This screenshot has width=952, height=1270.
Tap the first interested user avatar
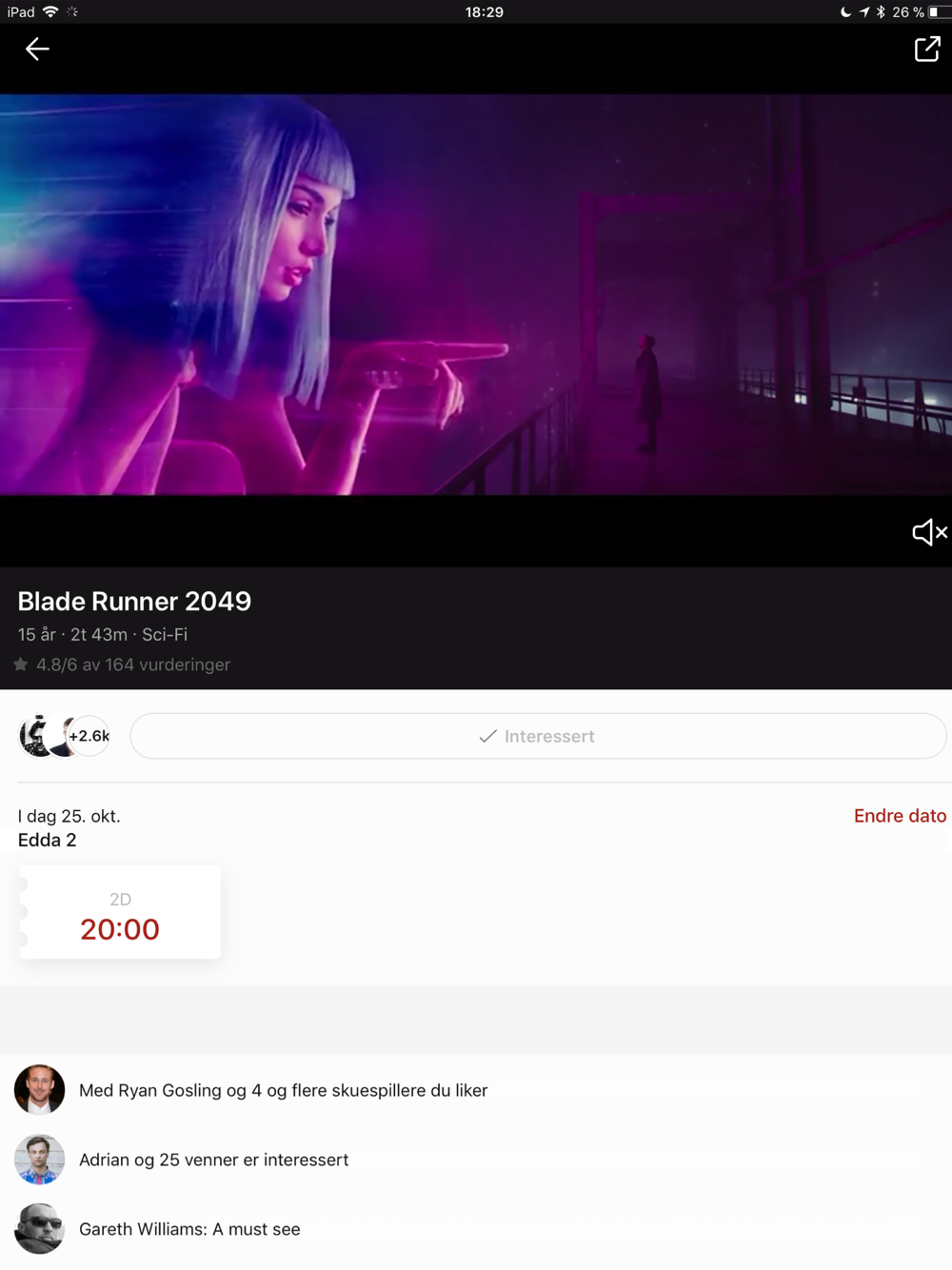(37, 736)
